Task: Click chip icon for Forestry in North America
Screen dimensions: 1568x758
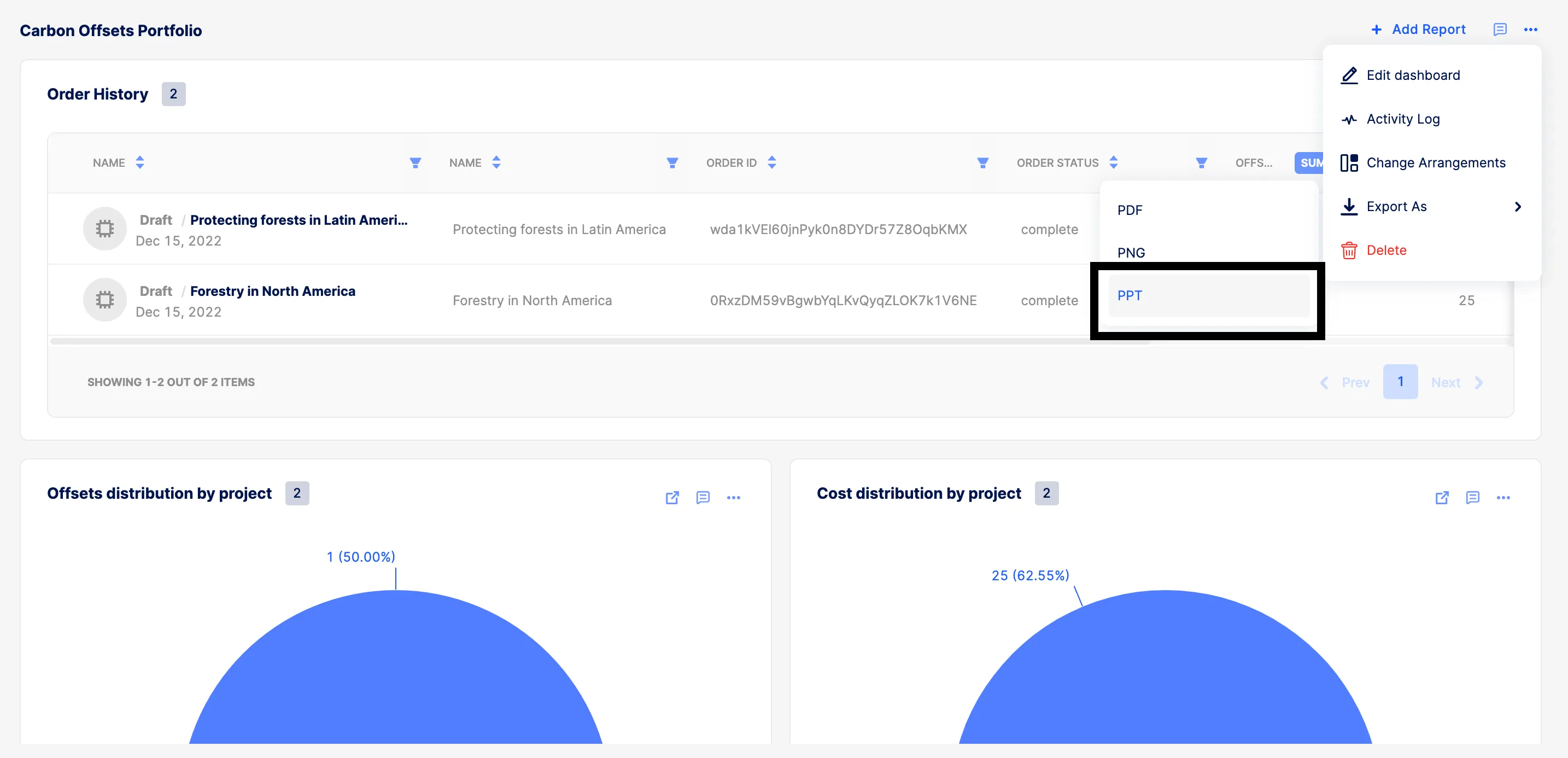Action: (x=104, y=300)
